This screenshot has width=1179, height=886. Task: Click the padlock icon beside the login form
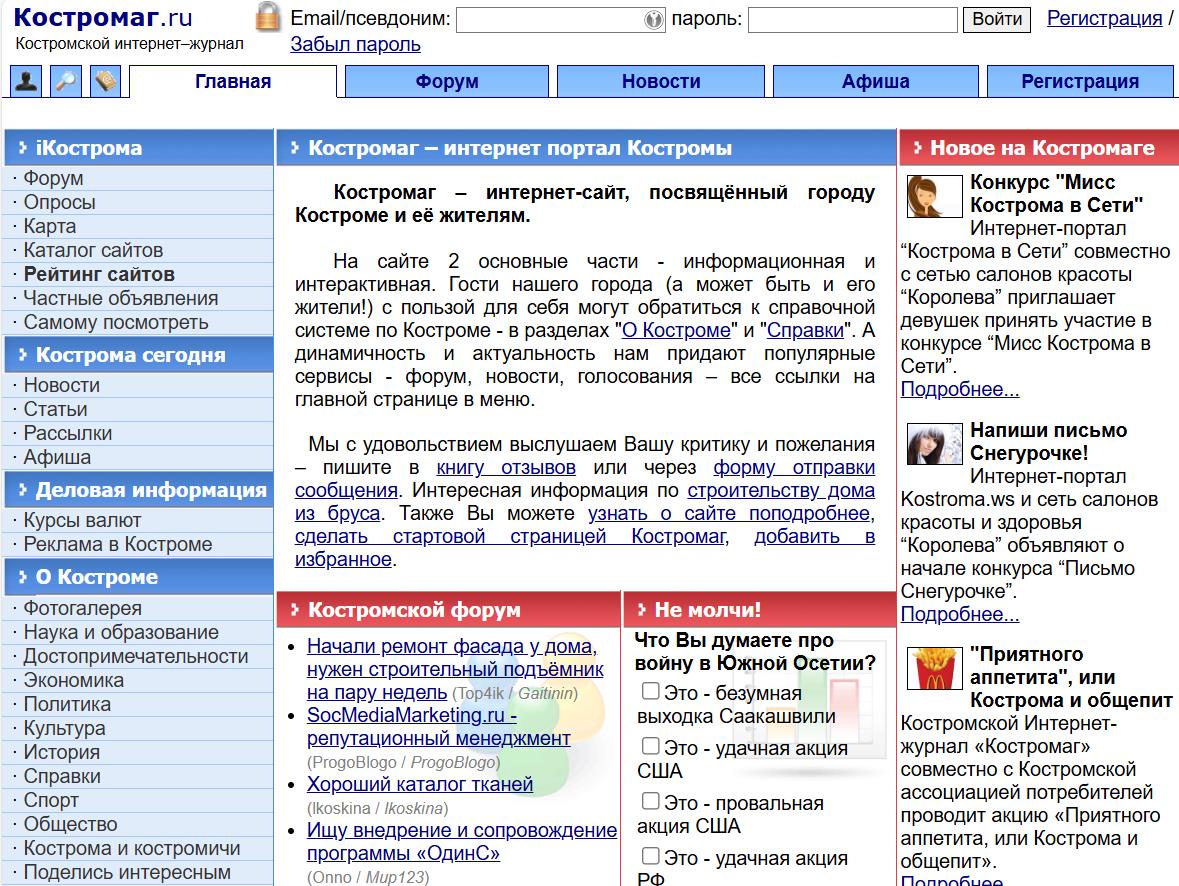click(x=266, y=19)
